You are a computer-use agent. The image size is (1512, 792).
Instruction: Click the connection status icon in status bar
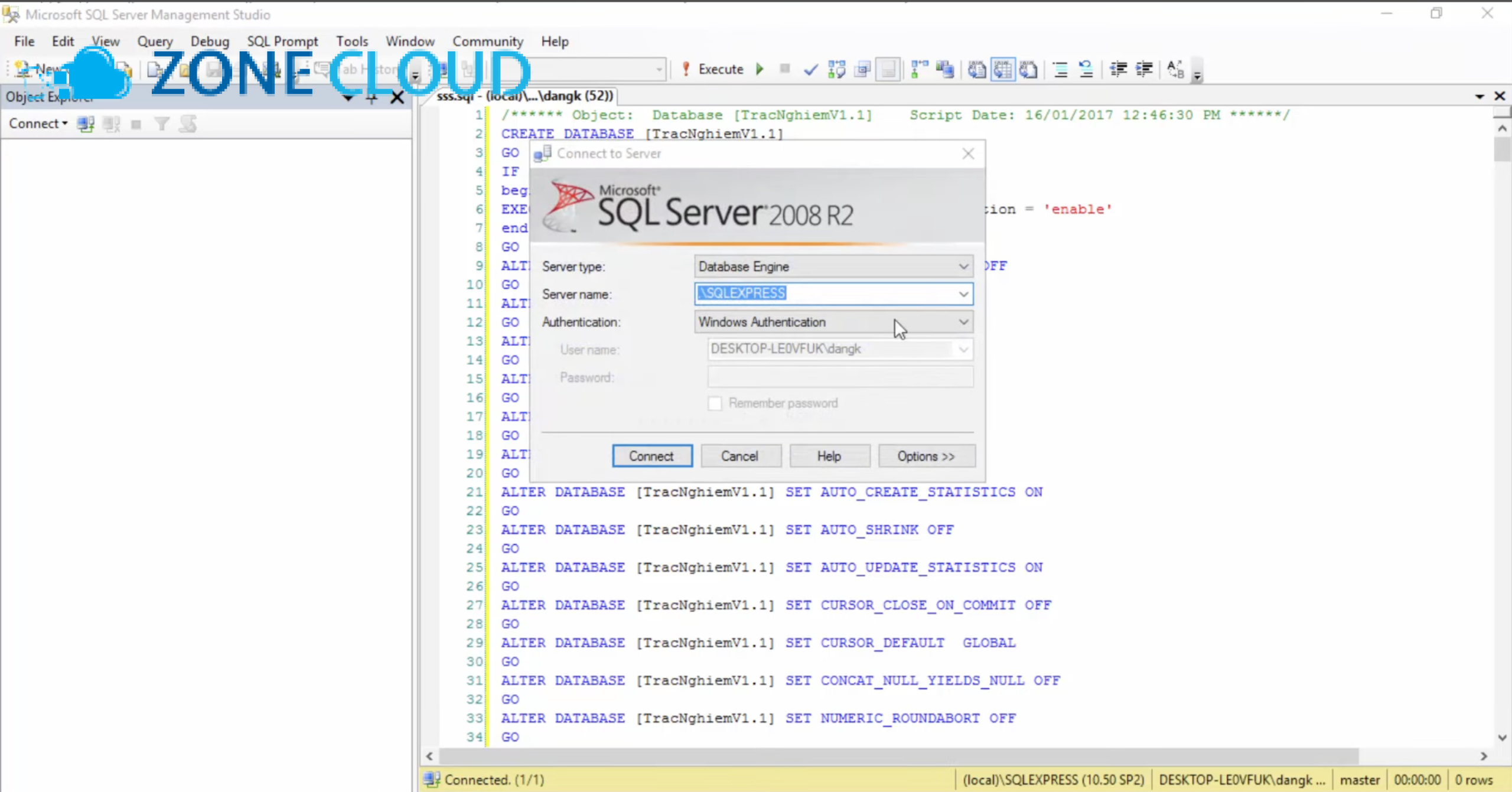tap(432, 780)
